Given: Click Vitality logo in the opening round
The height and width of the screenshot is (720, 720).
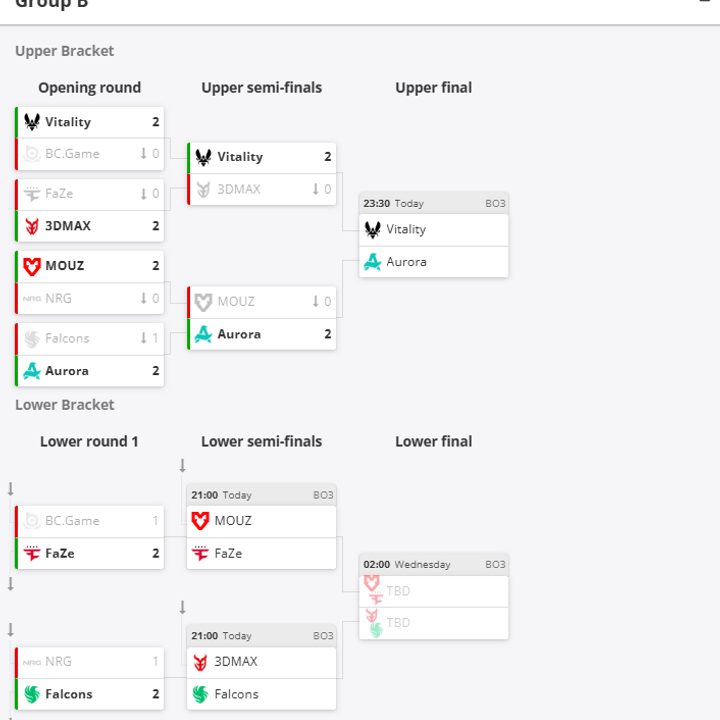Looking at the screenshot, I should [x=32, y=122].
